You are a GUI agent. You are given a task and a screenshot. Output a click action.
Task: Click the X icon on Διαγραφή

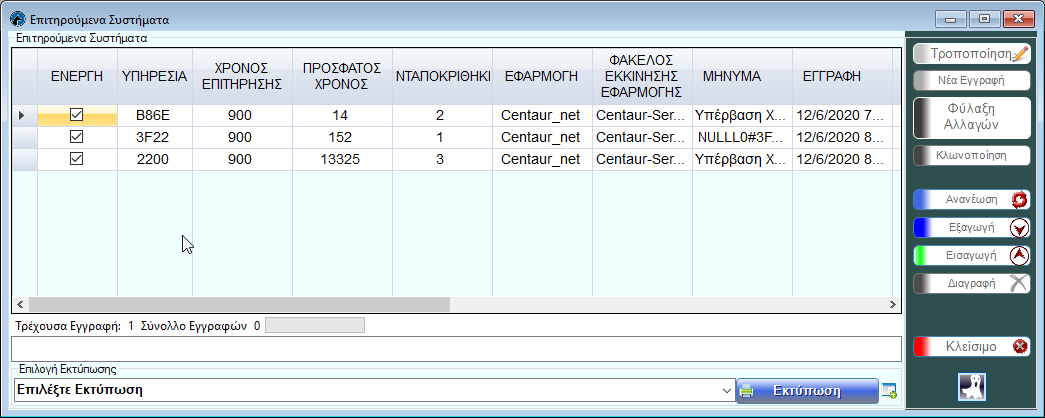[1019, 283]
